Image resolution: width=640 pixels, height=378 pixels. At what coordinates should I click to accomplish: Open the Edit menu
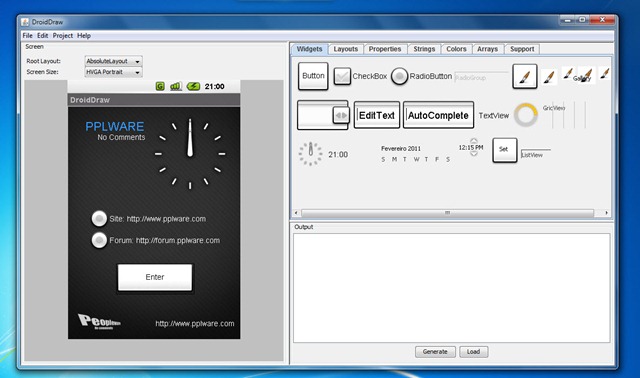(x=42, y=36)
